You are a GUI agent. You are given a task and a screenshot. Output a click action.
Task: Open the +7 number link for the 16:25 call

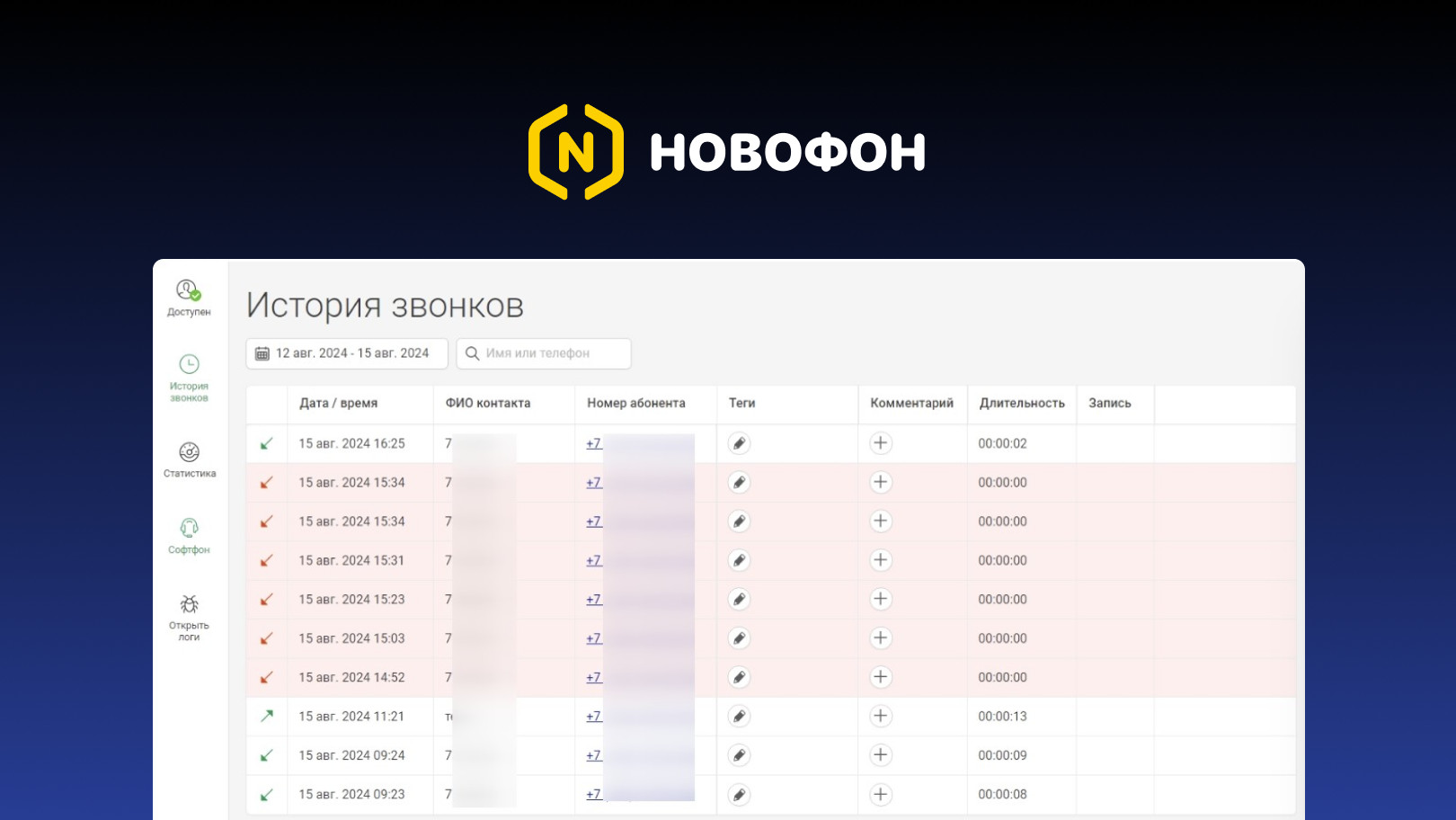(x=594, y=443)
